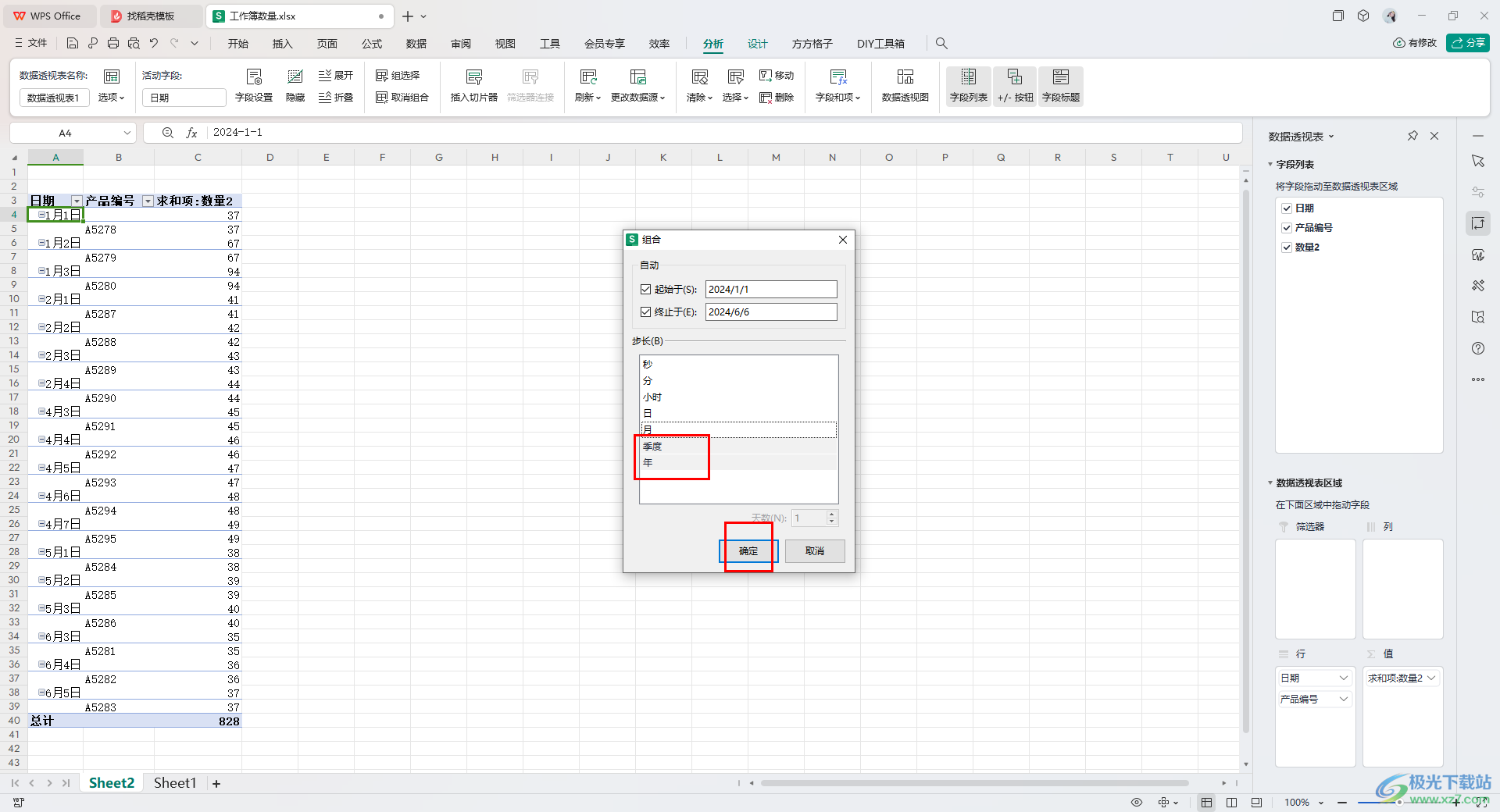Select 年 (Year) in step list

tap(737, 463)
